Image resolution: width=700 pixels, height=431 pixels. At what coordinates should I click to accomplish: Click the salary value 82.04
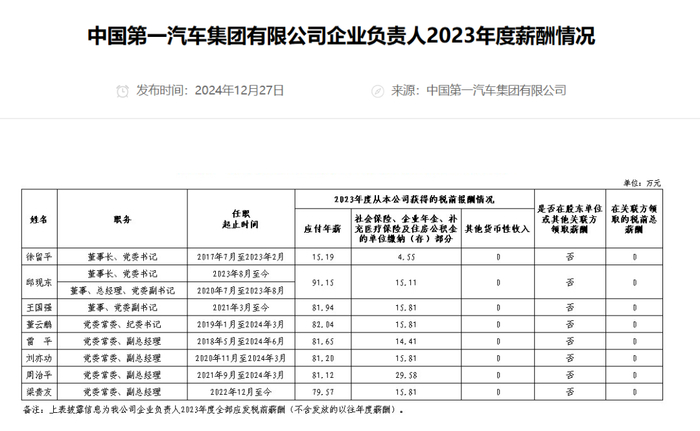323,325
